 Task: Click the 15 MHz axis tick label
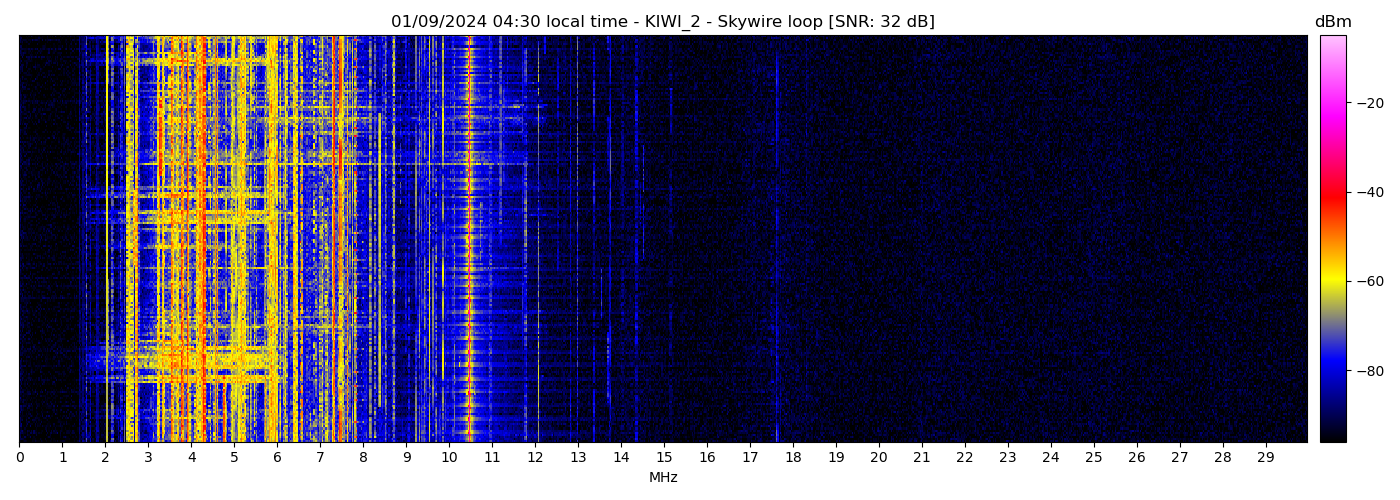[x=664, y=458]
